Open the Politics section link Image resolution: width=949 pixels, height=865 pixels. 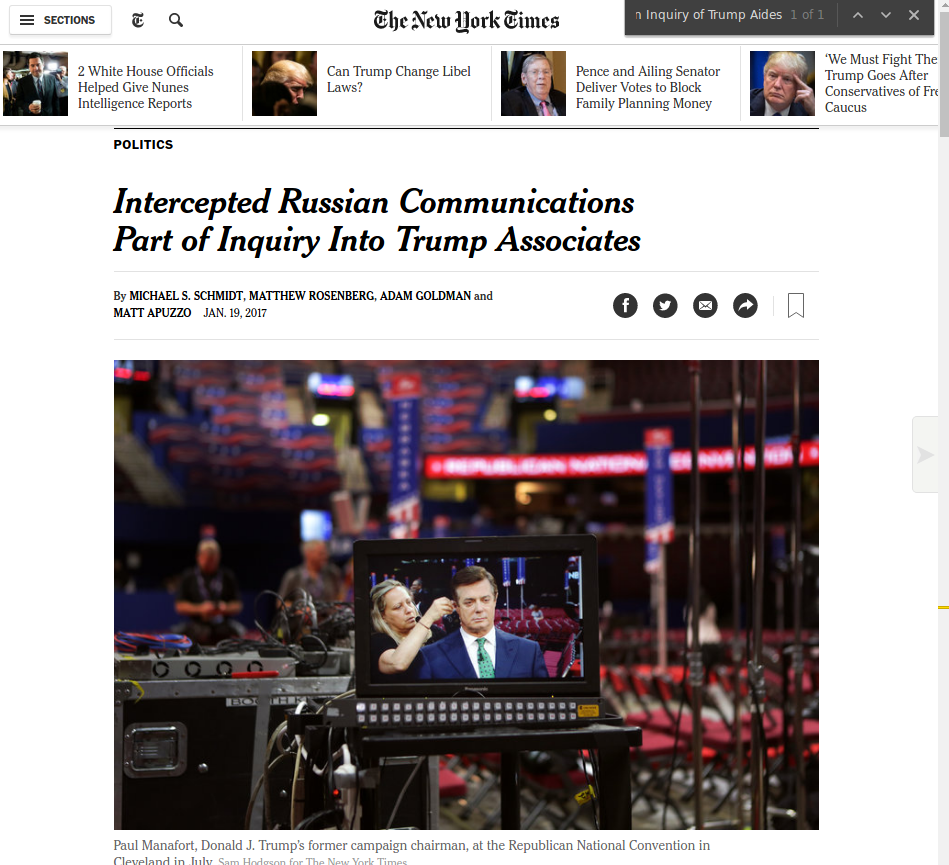(143, 145)
